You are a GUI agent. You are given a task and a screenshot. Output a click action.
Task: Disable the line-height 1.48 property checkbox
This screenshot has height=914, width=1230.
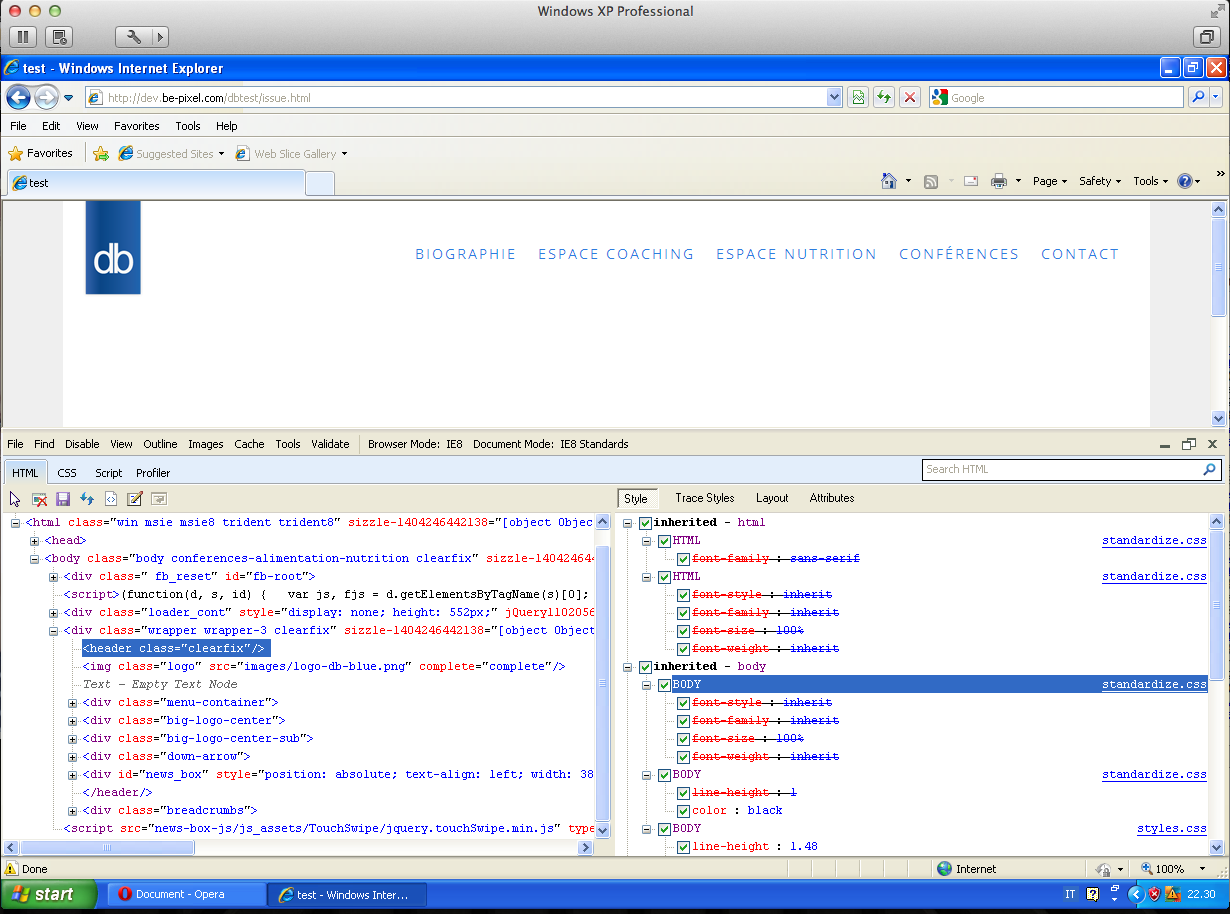coord(683,847)
